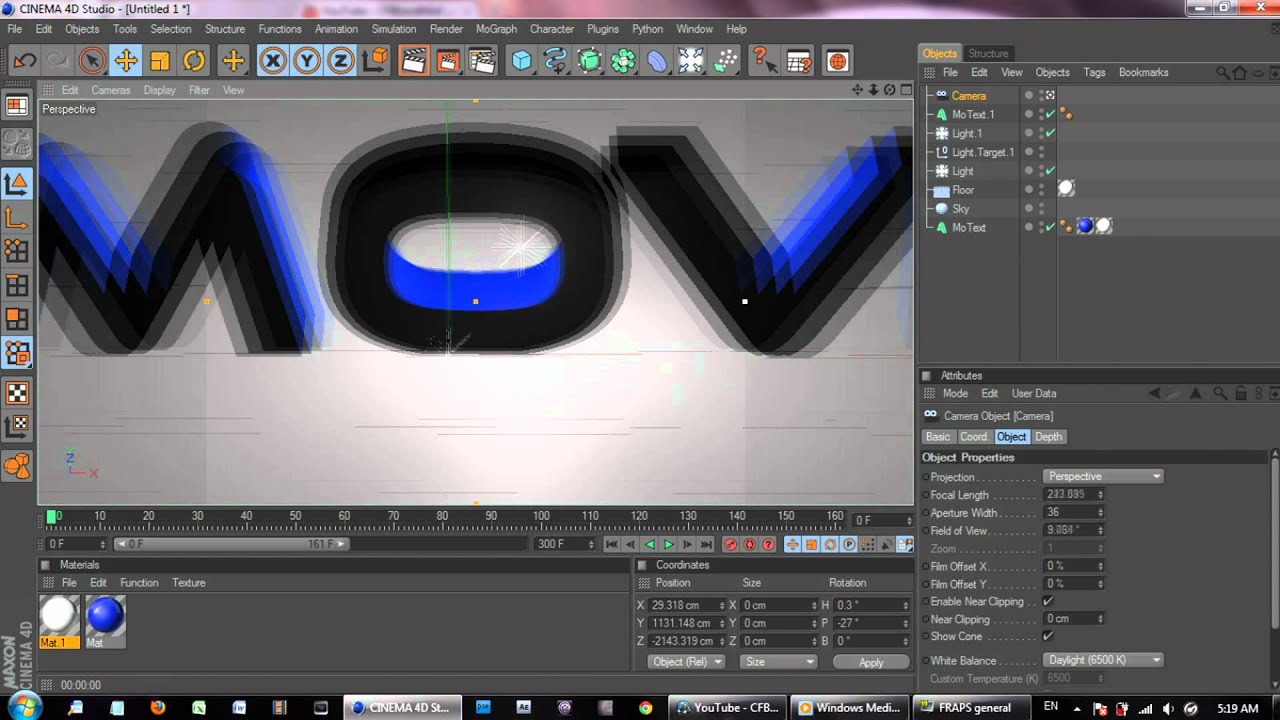
Task: Click the Render Active View clapperboard icon
Action: tap(413, 61)
